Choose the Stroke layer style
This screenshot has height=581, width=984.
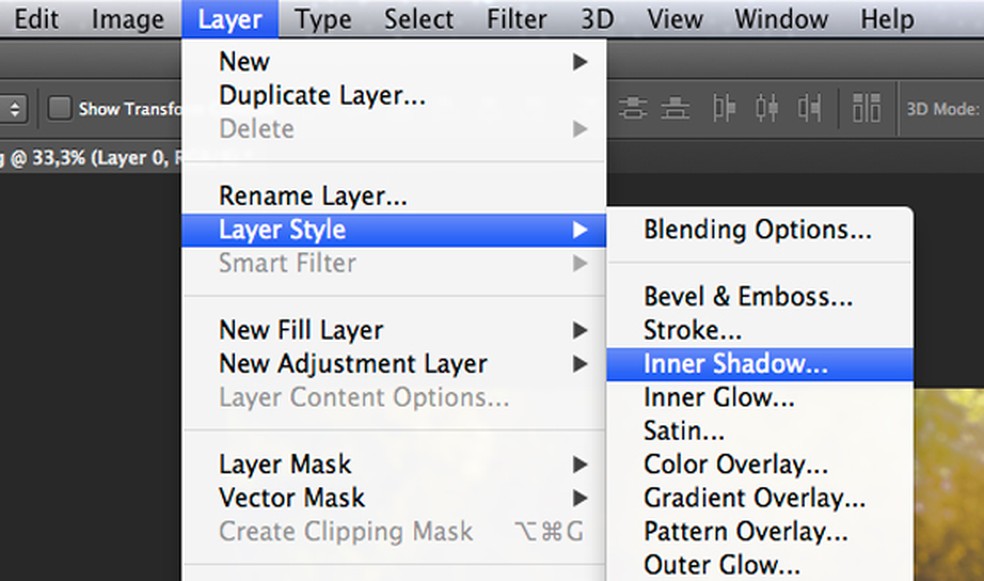coord(692,330)
